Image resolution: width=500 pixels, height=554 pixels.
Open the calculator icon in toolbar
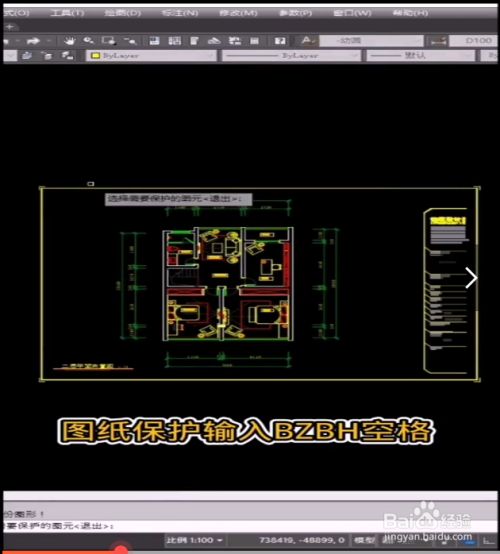254,41
